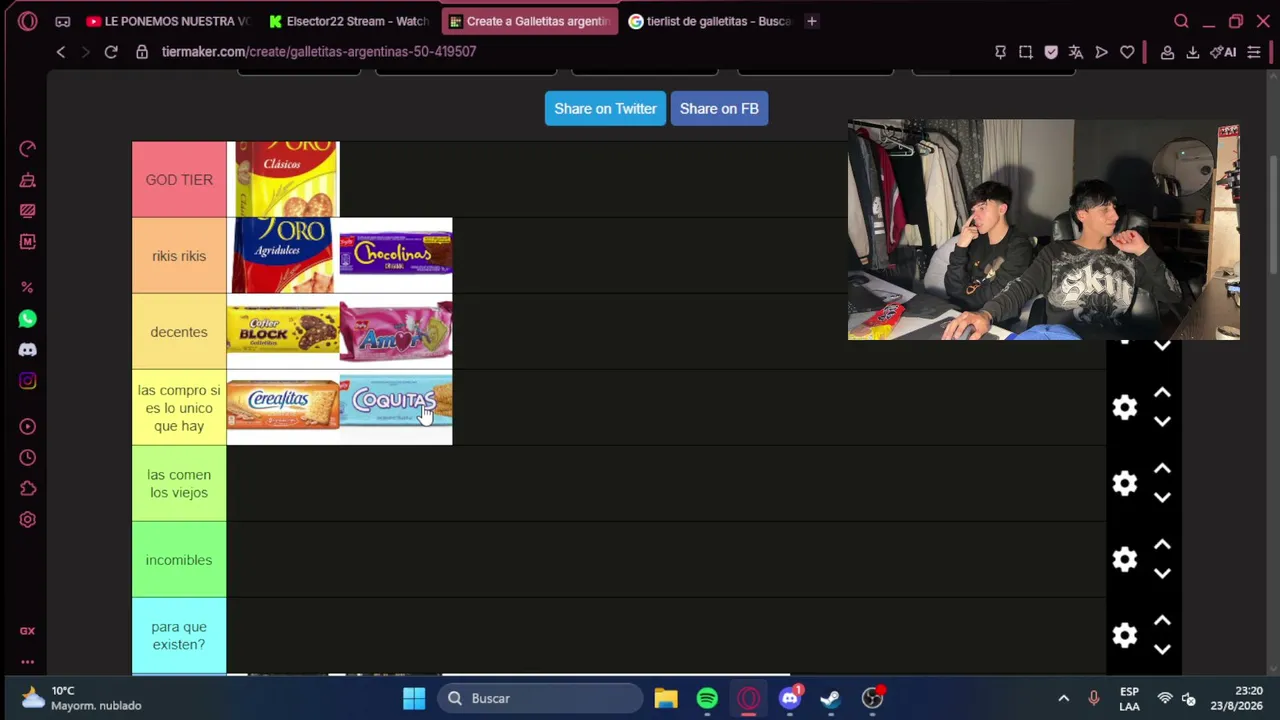Open the browser AI assistant button
The height and width of the screenshot is (720, 1280).
coord(1223,52)
